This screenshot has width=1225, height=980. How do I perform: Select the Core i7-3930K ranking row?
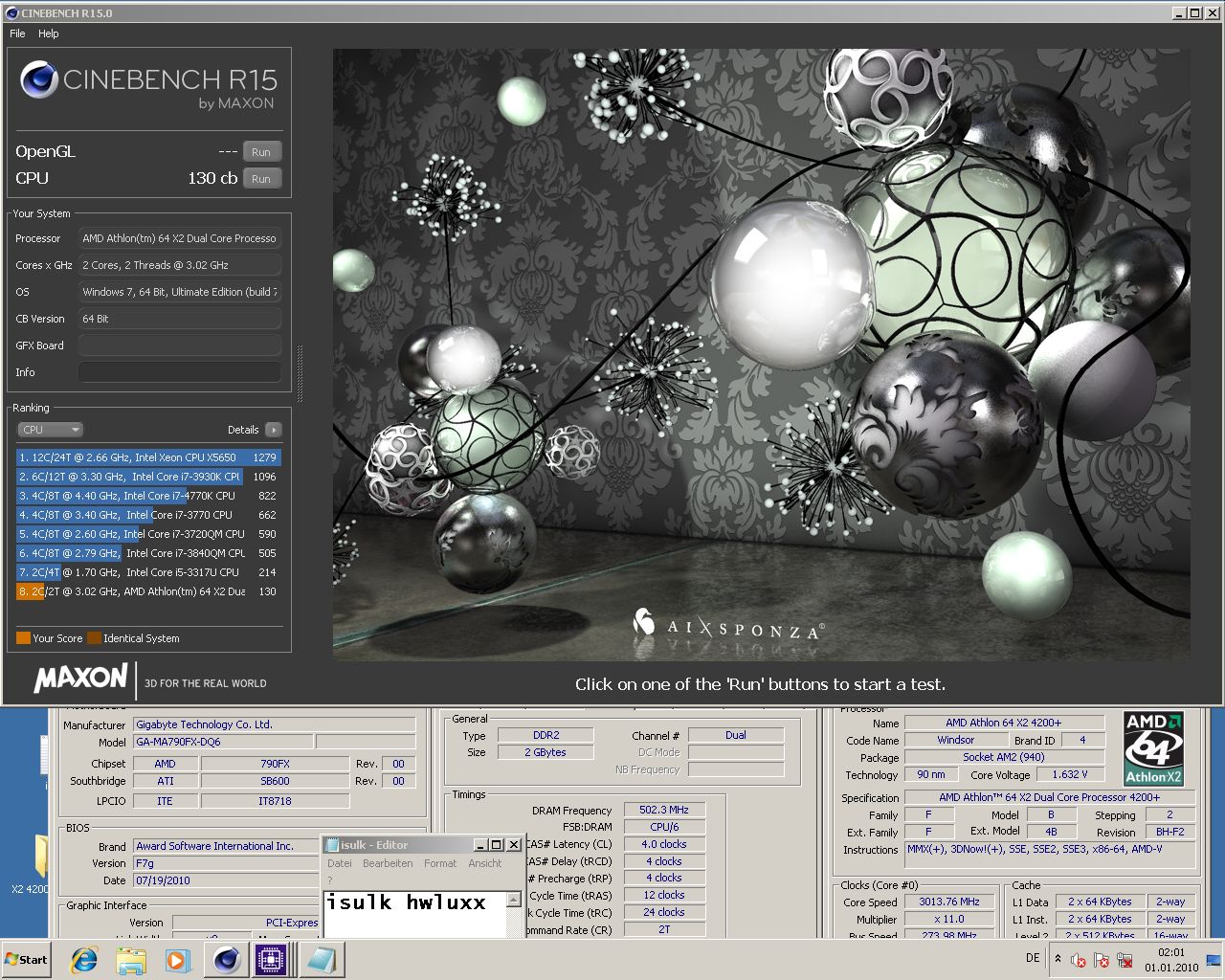(x=148, y=477)
